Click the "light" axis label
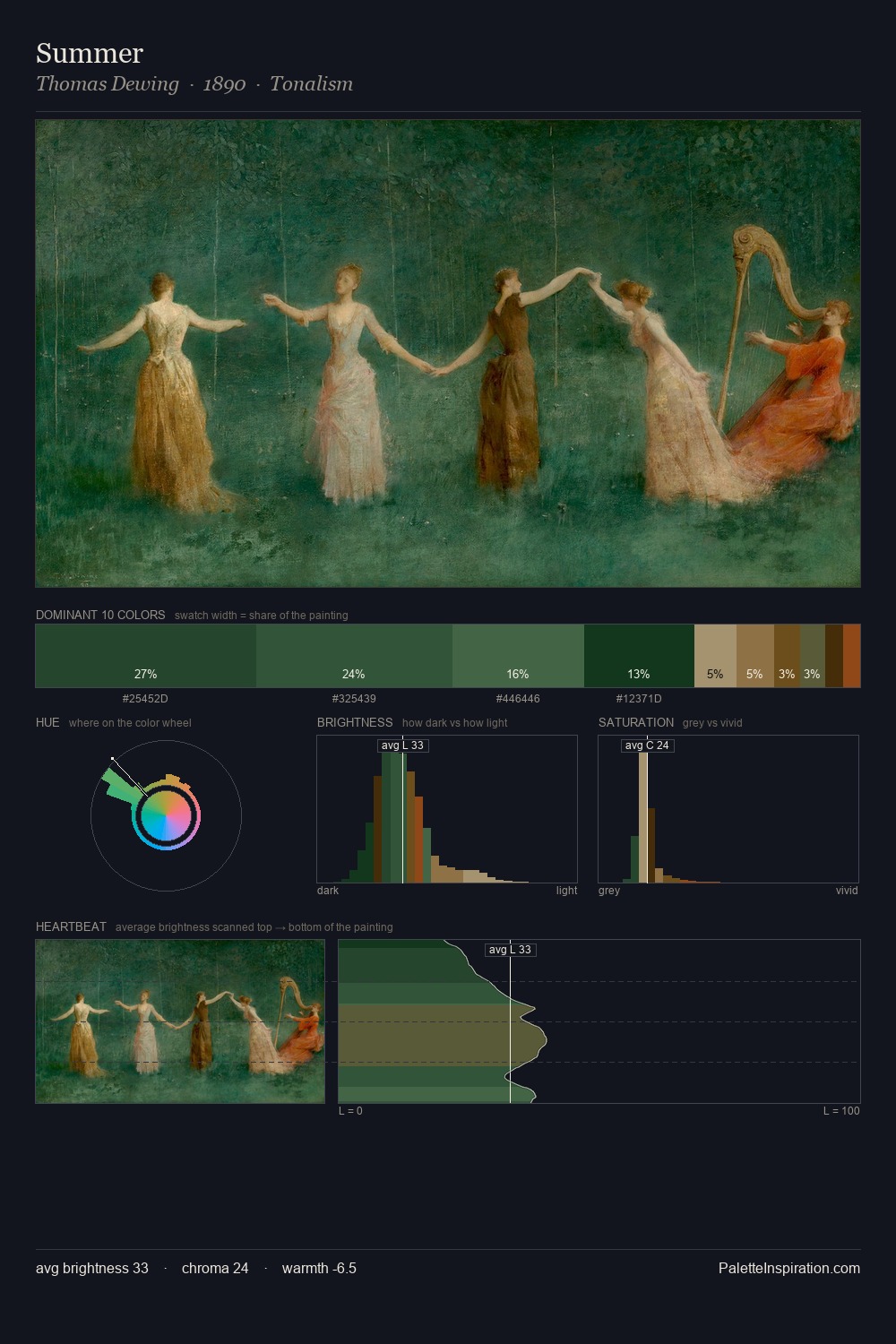Image resolution: width=896 pixels, height=1344 pixels. [566, 891]
